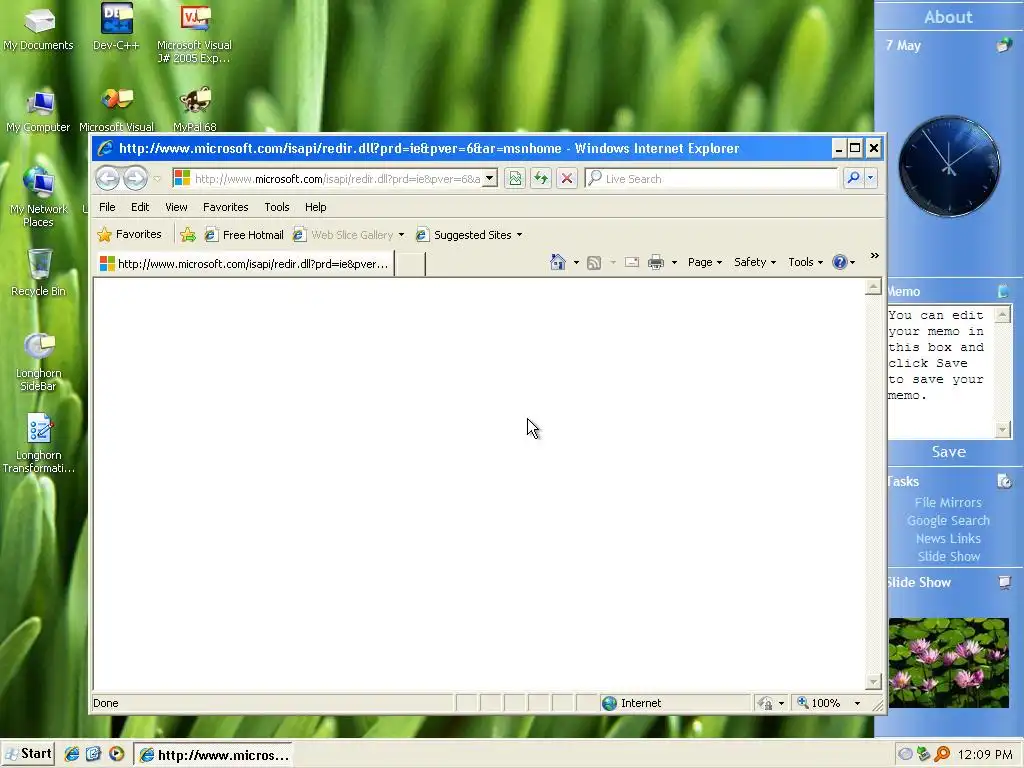
Task: Select the page scrollbar down arrow
Action: 873,682
